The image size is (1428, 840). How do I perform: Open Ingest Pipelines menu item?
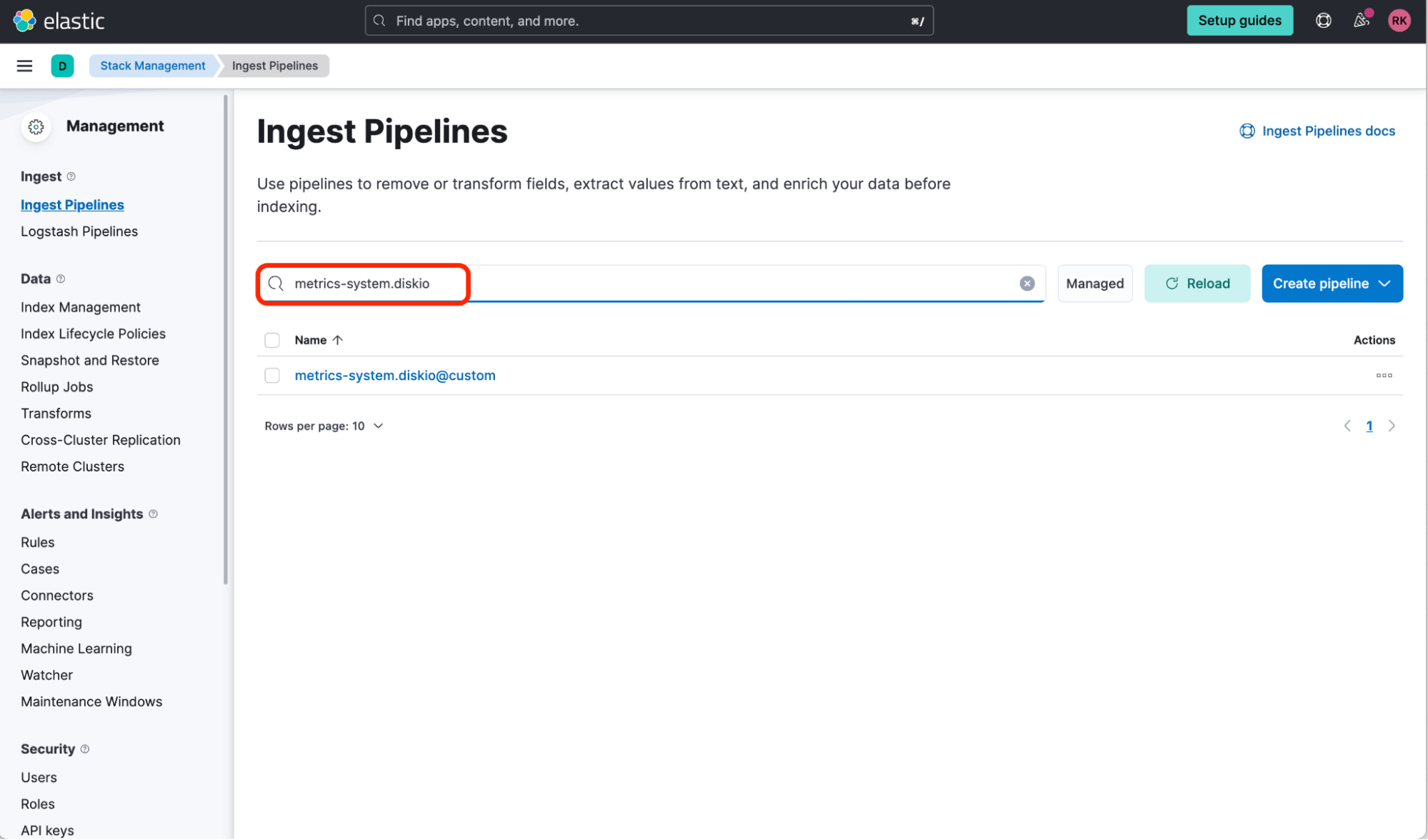pyautogui.click(x=73, y=205)
